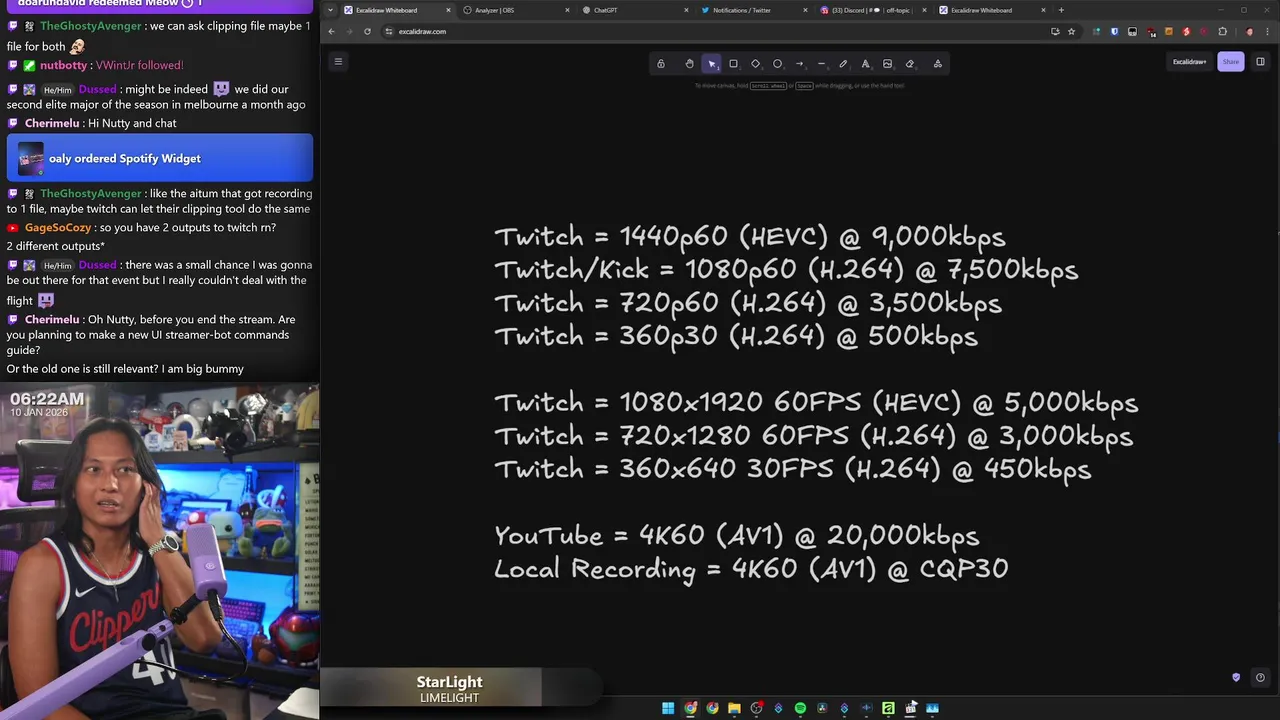The height and width of the screenshot is (720, 1280).
Task: Open Chrome three-dot menu
Action: (1267, 31)
